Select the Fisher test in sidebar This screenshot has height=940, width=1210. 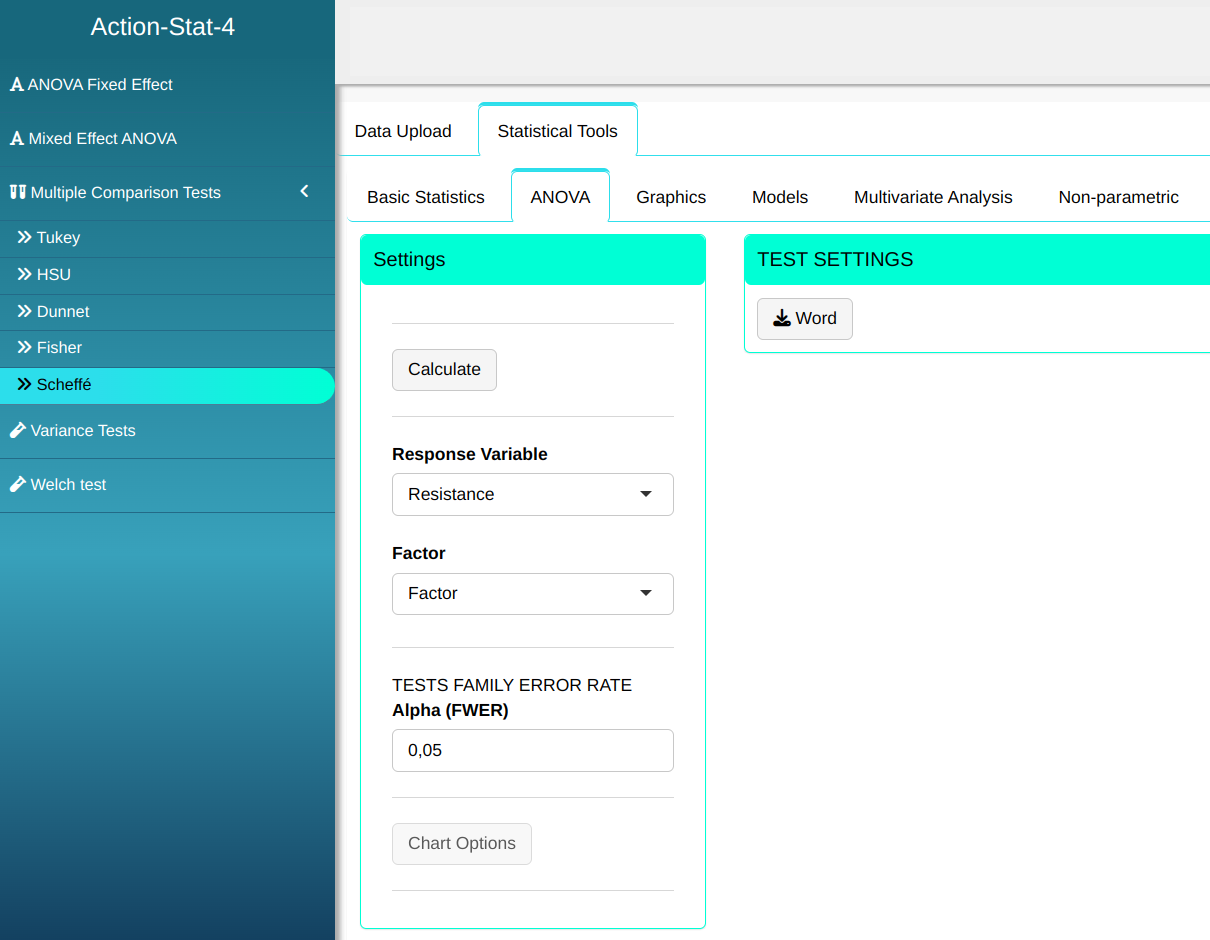click(x=59, y=347)
